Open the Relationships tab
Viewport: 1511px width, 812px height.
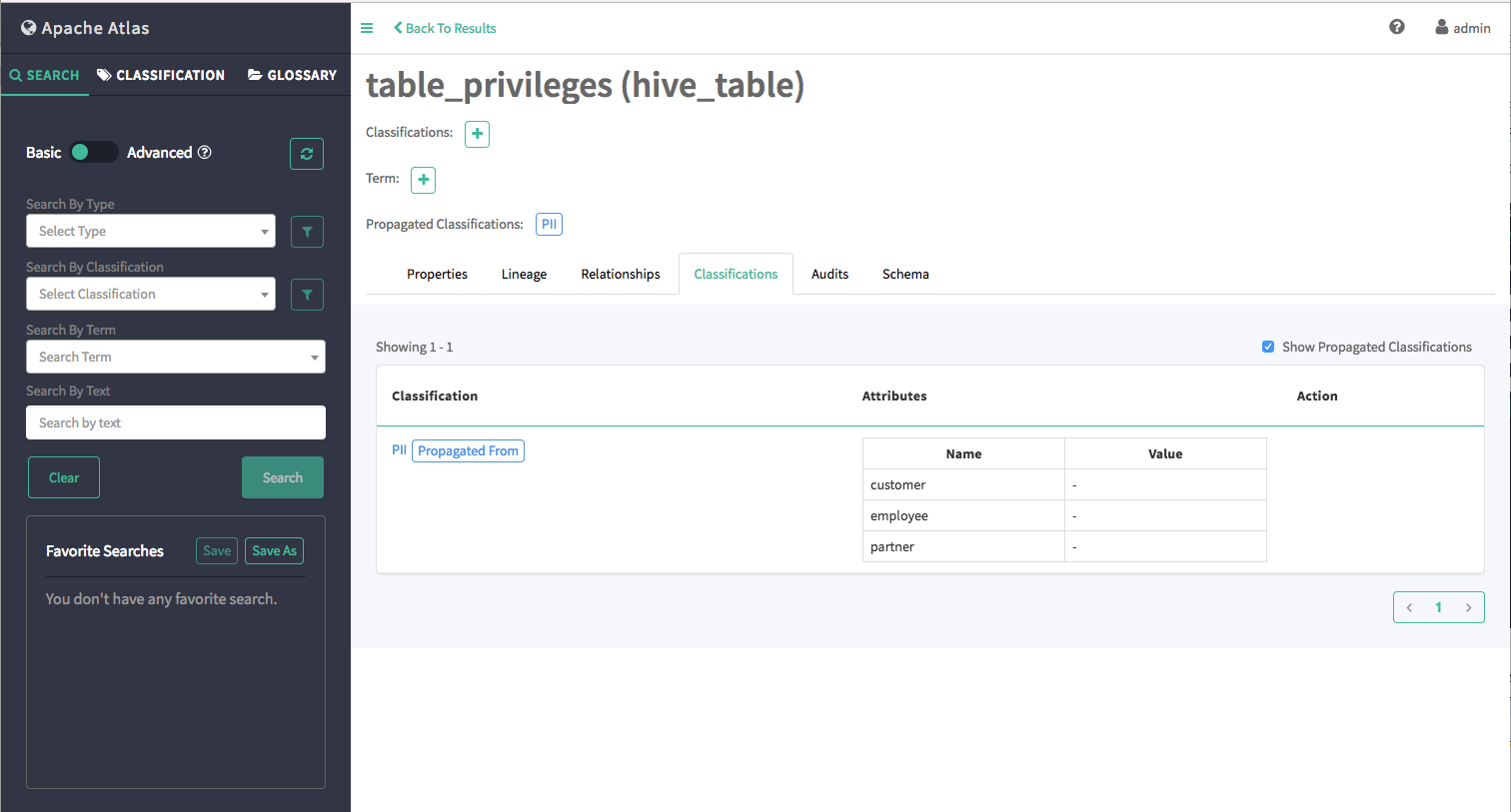[x=621, y=274]
